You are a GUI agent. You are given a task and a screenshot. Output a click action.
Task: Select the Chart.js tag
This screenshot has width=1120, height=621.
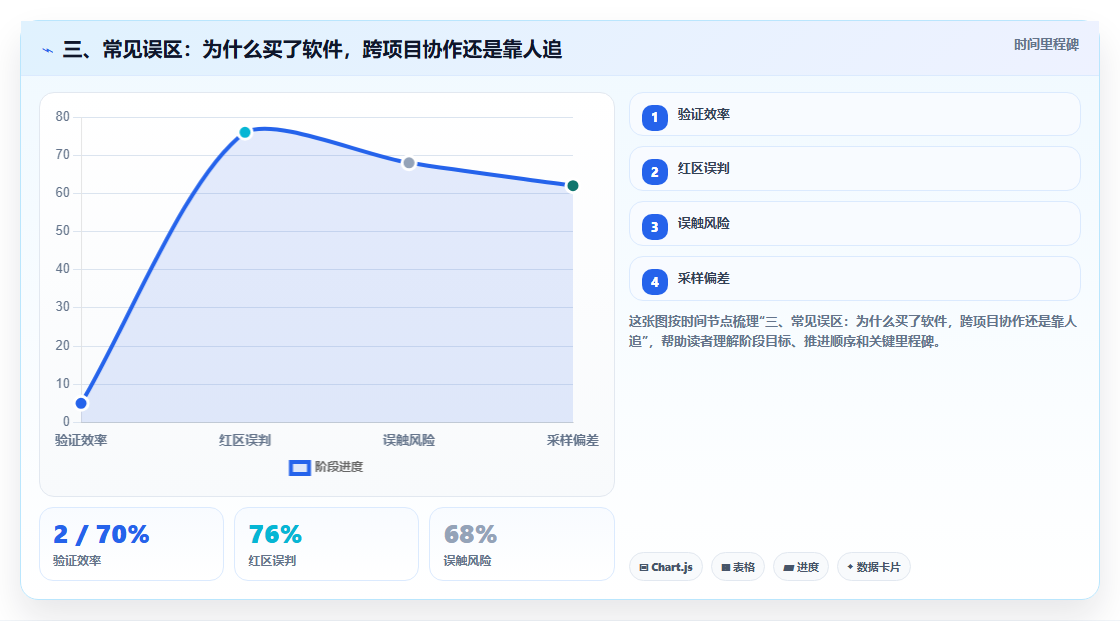(666, 567)
